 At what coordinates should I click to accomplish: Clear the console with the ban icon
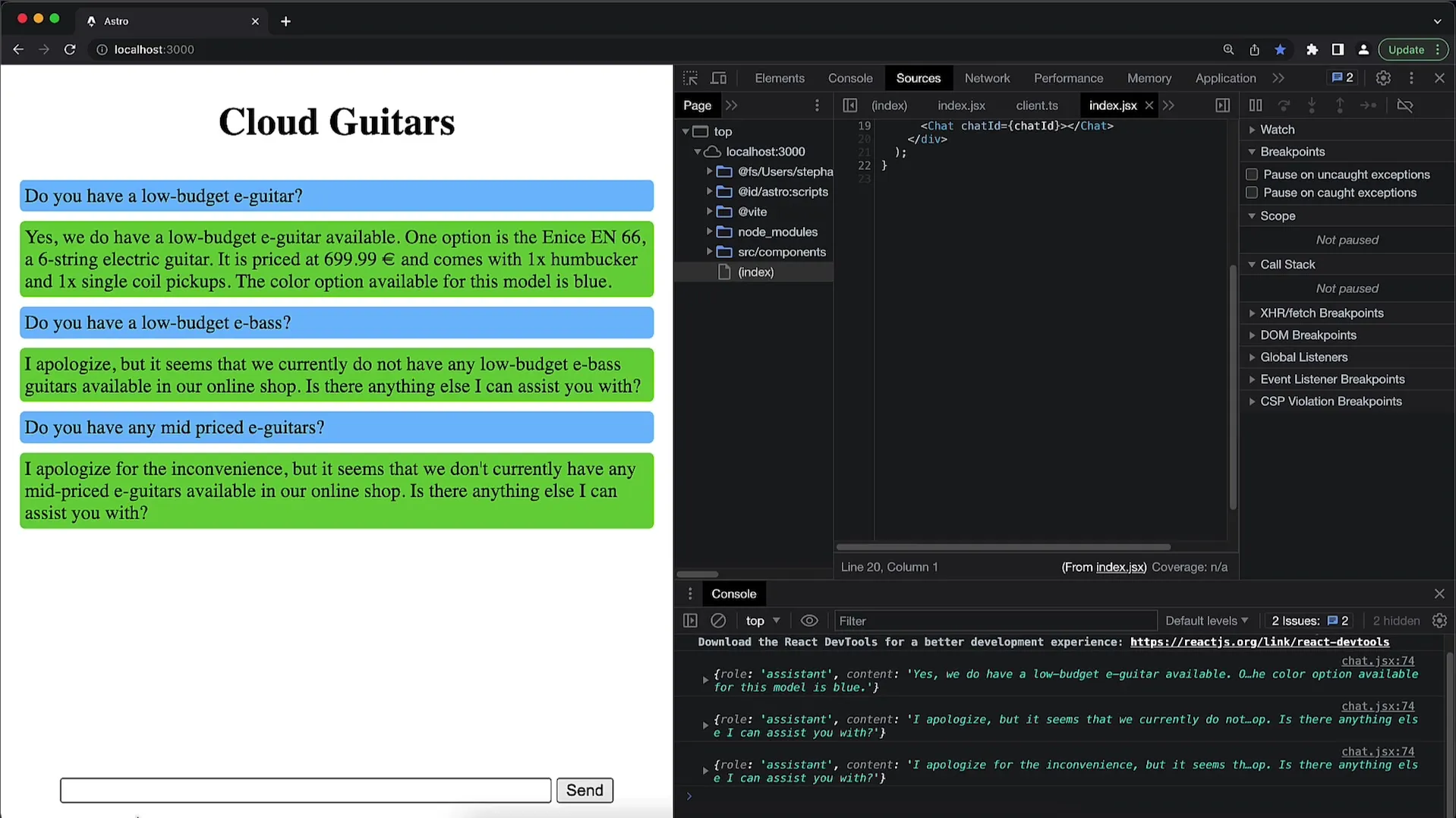coord(718,621)
